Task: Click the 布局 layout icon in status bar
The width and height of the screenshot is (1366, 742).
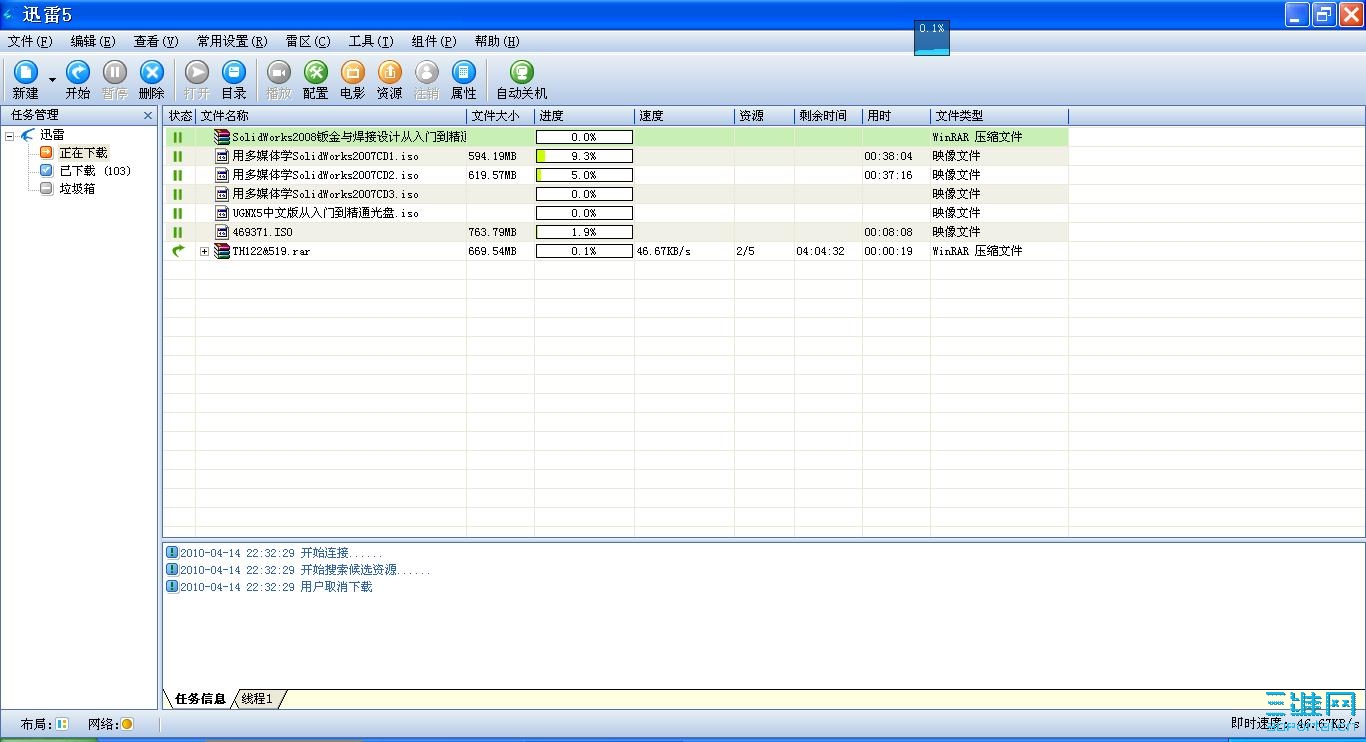Action: [x=62, y=724]
